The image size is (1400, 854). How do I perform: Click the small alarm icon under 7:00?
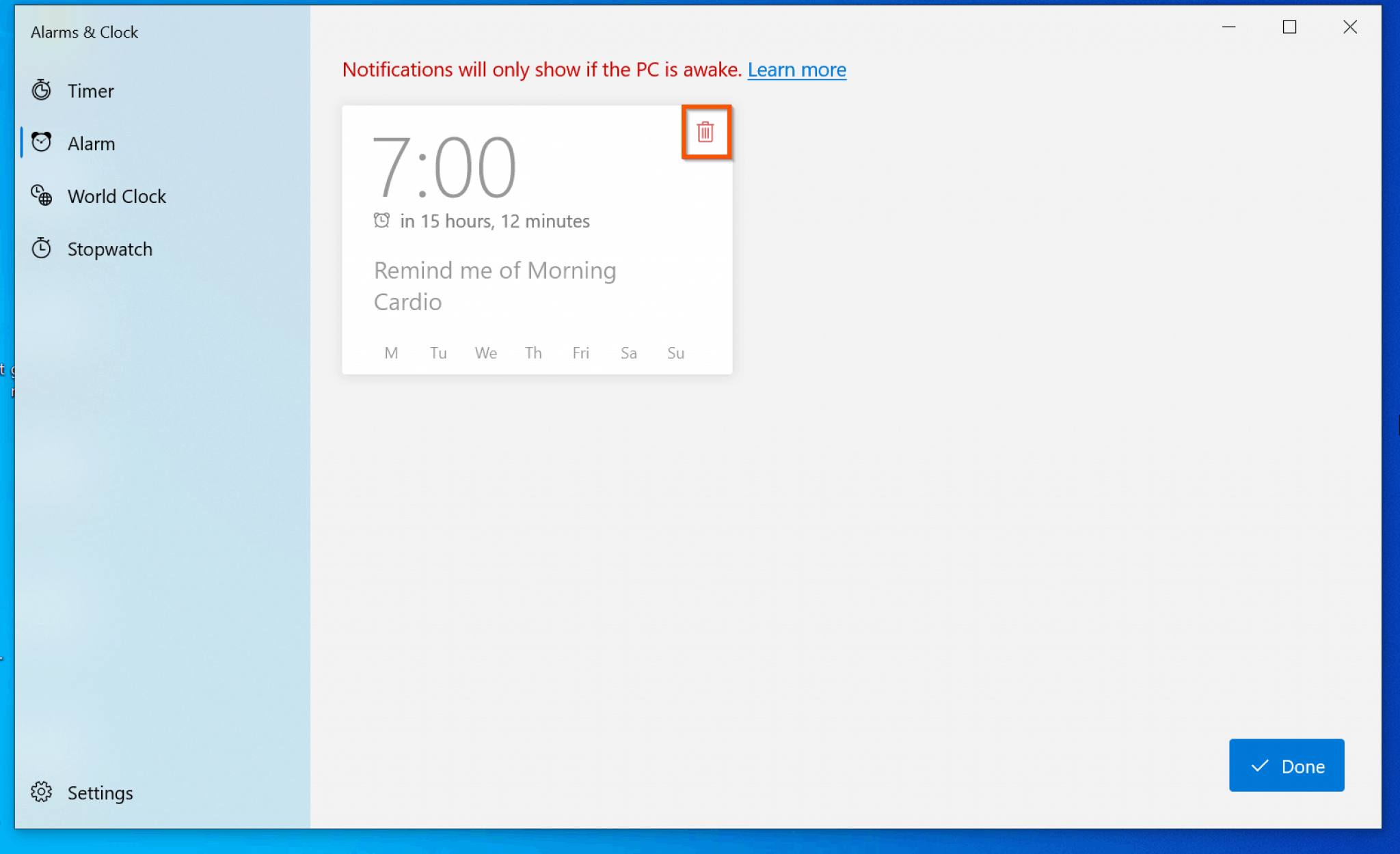pyautogui.click(x=381, y=220)
